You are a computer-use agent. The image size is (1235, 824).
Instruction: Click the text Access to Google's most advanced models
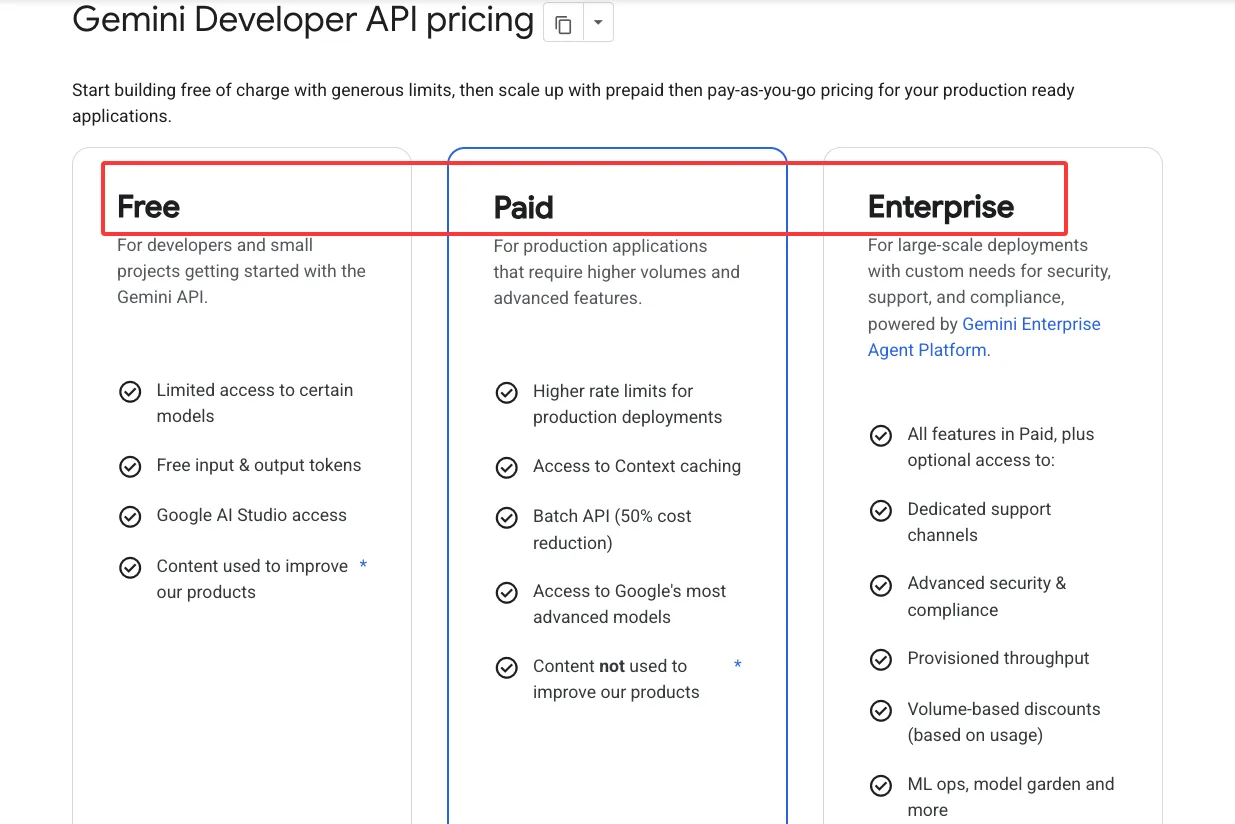tap(630, 604)
